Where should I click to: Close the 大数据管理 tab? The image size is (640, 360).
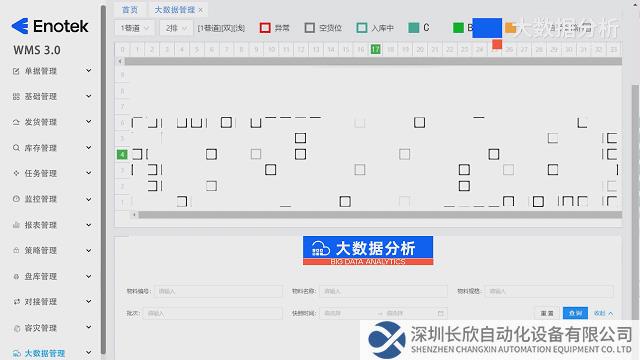[x=201, y=10]
